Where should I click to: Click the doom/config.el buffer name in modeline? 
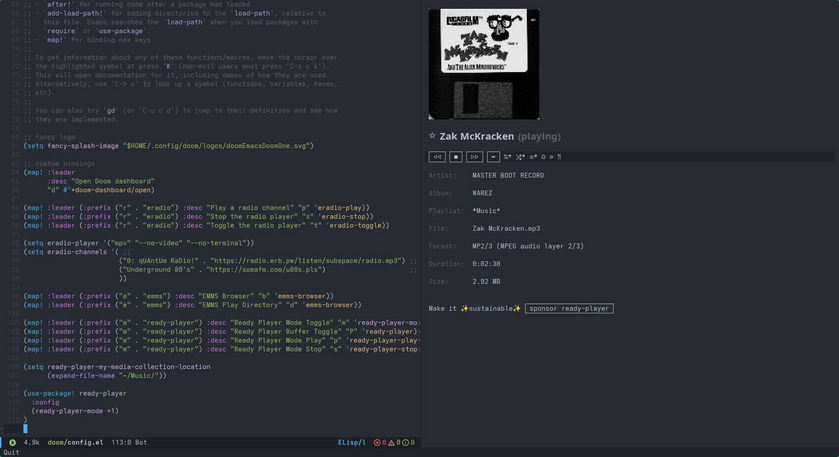[75, 443]
